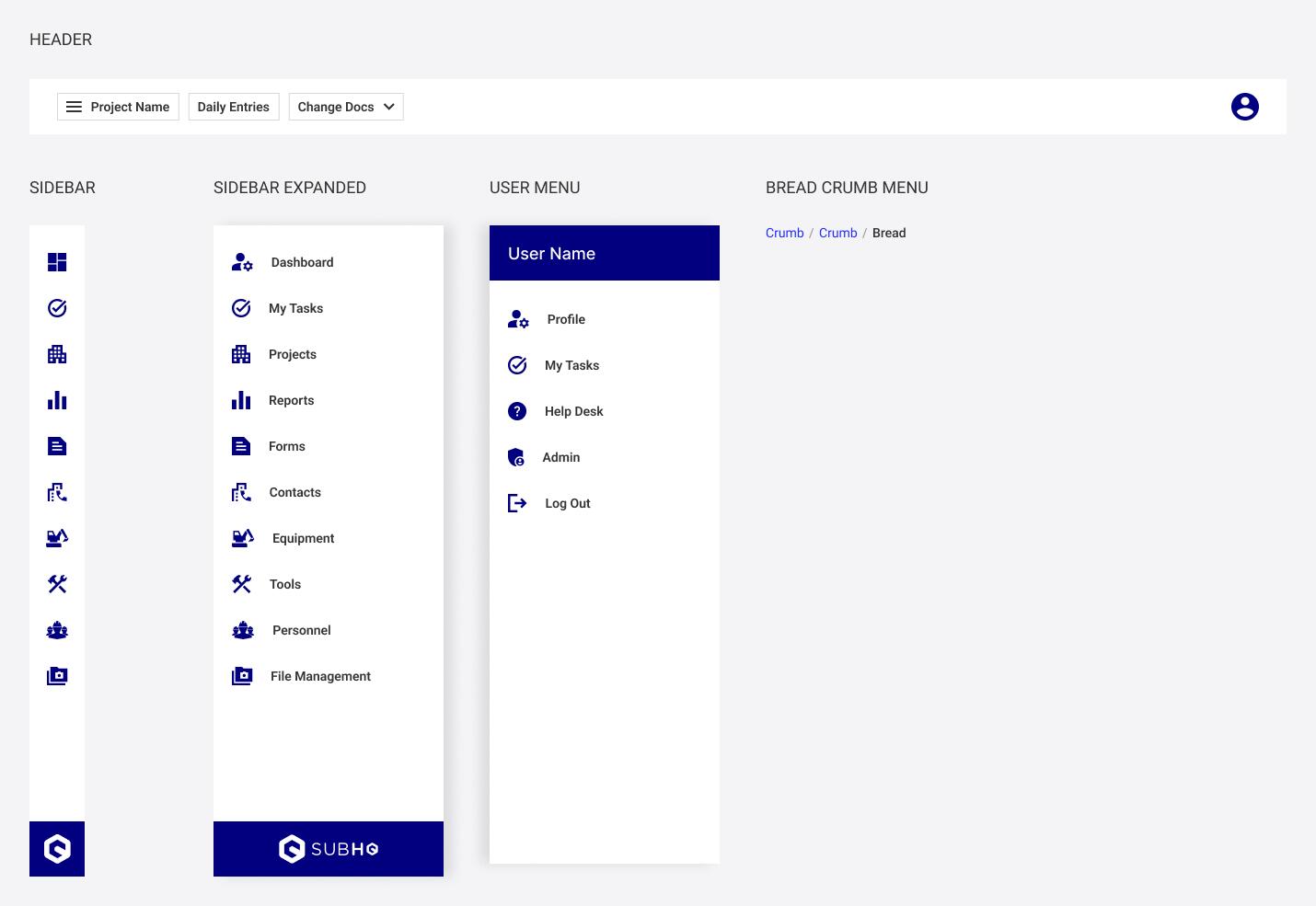Click the SUBHQ logo in expanded sidebar footer

pos(329,849)
